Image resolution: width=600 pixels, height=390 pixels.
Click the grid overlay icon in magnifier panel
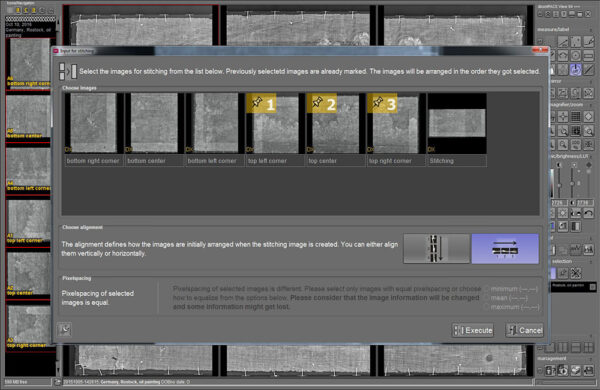pos(576,116)
